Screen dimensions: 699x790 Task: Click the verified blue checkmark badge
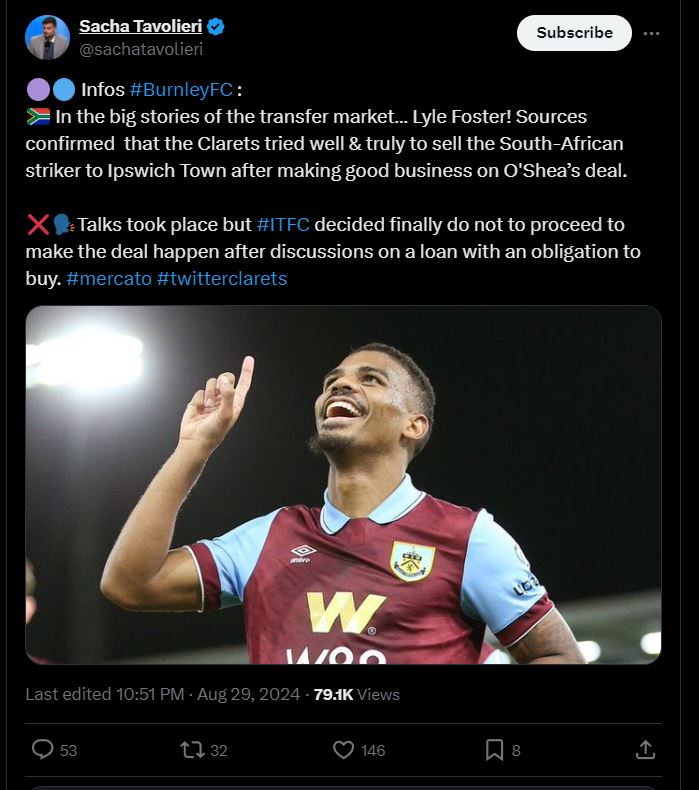pyautogui.click(x=216, y=27)
